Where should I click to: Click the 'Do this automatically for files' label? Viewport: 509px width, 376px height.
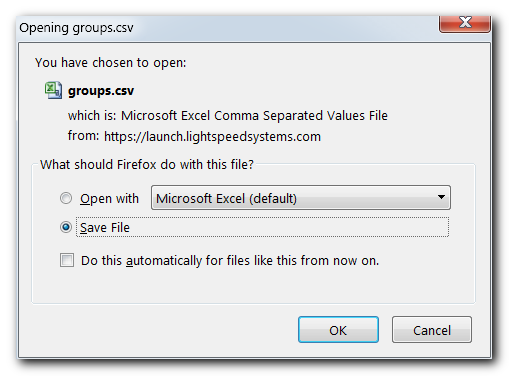click(x=230, y=261)
